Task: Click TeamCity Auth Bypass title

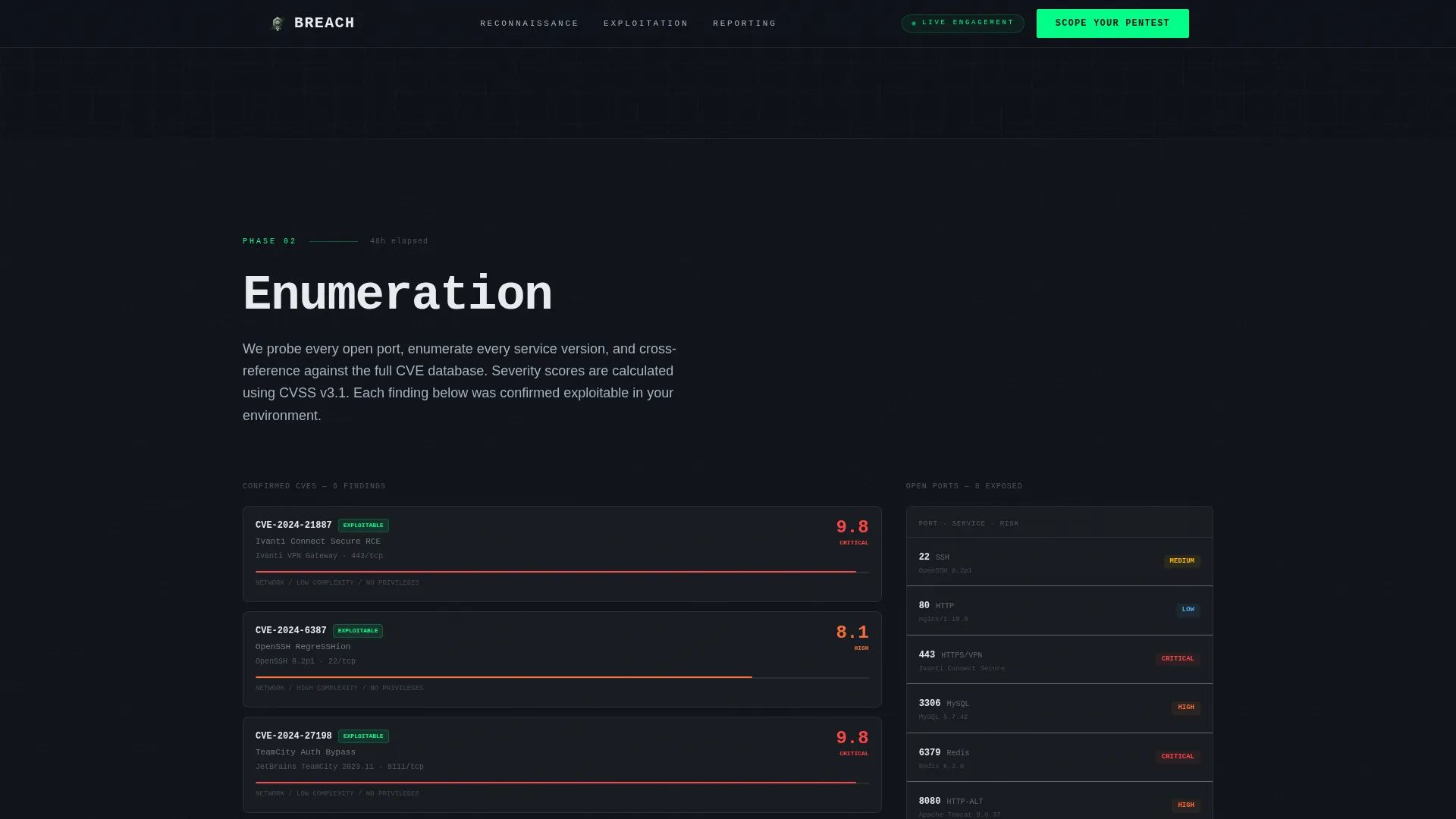Action: (305, 752)
